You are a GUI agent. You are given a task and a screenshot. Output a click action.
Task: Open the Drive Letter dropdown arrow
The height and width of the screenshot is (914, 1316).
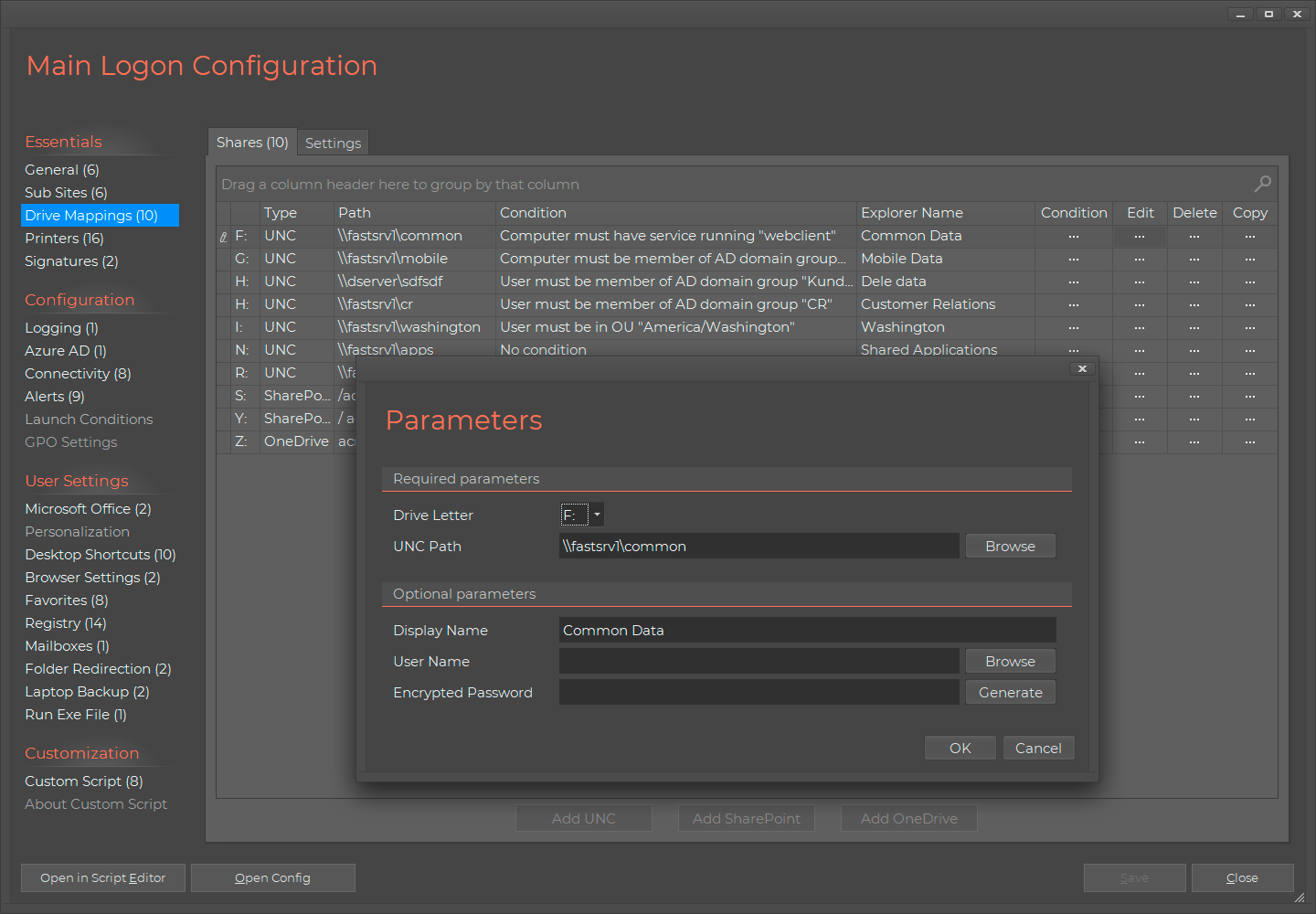point(597,515)
